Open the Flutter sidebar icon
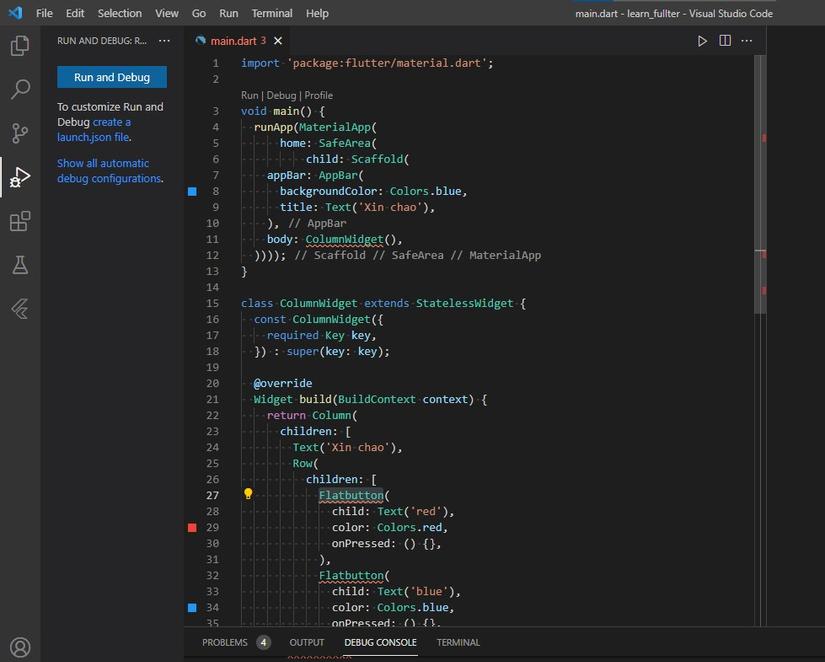Image resolution: width=825 pixels, height=662 pixels. (20, 309)
